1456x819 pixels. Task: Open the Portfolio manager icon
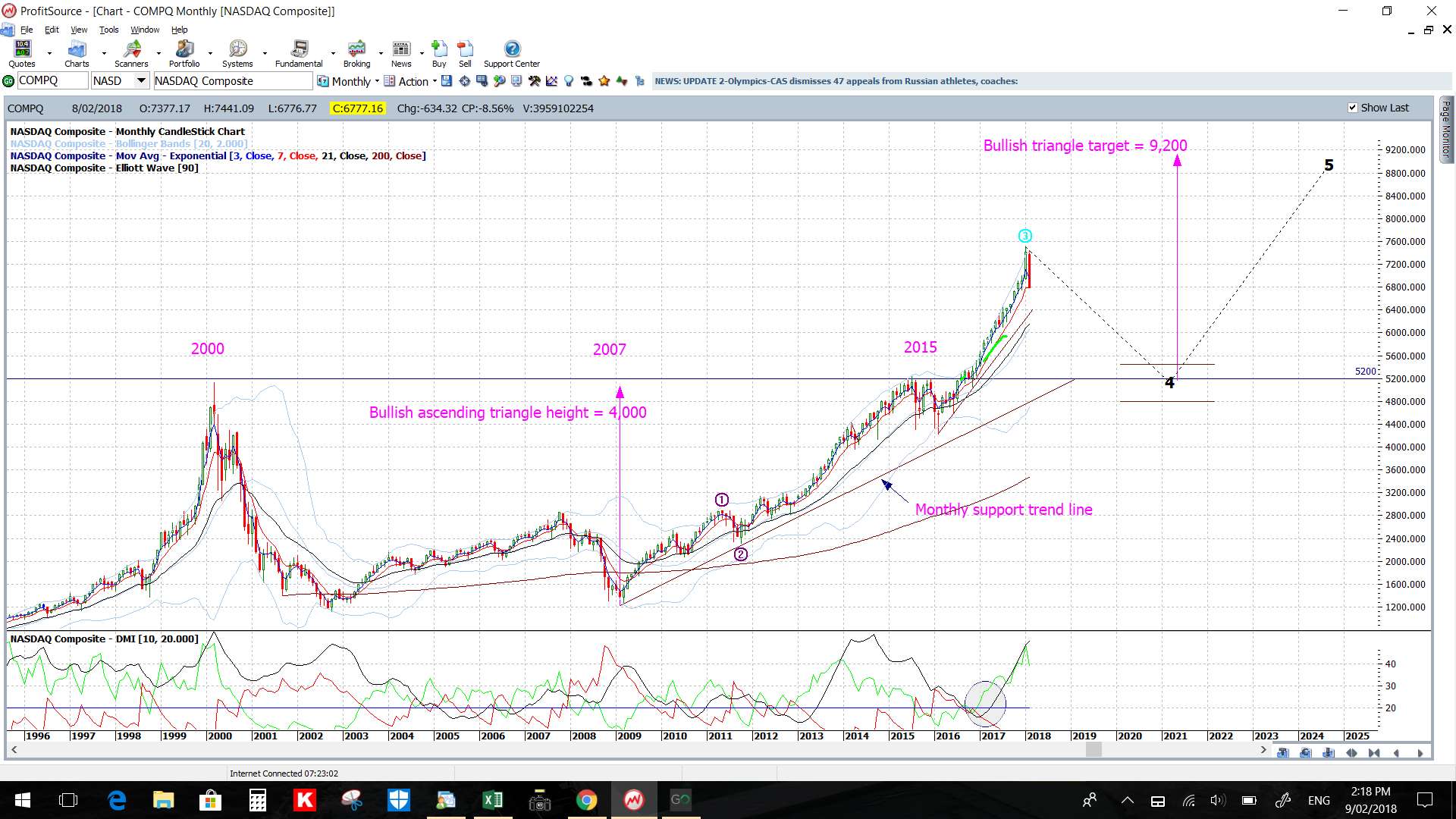pyautogui.click(x=184, y=53)
